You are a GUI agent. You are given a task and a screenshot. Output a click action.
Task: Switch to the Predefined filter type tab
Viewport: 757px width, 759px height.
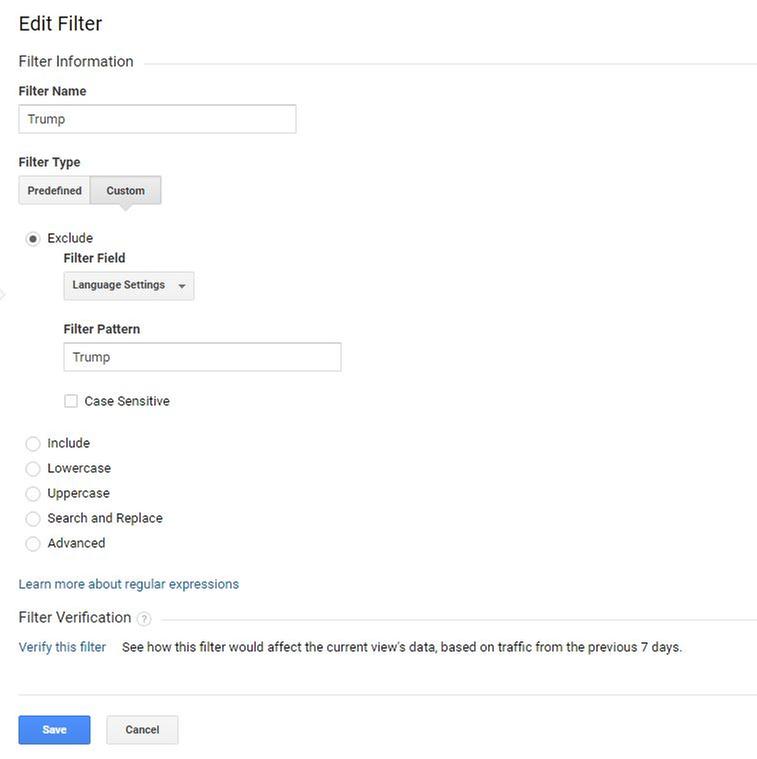coord(54,191)
